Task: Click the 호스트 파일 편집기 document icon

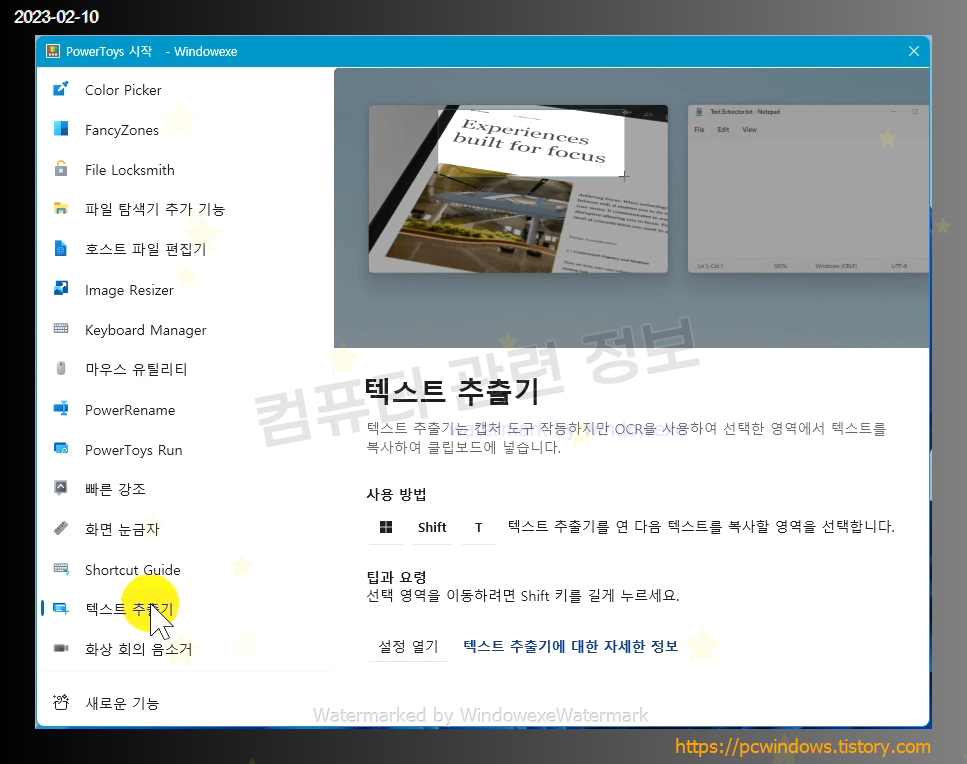Action: click(x=60, y=248)
